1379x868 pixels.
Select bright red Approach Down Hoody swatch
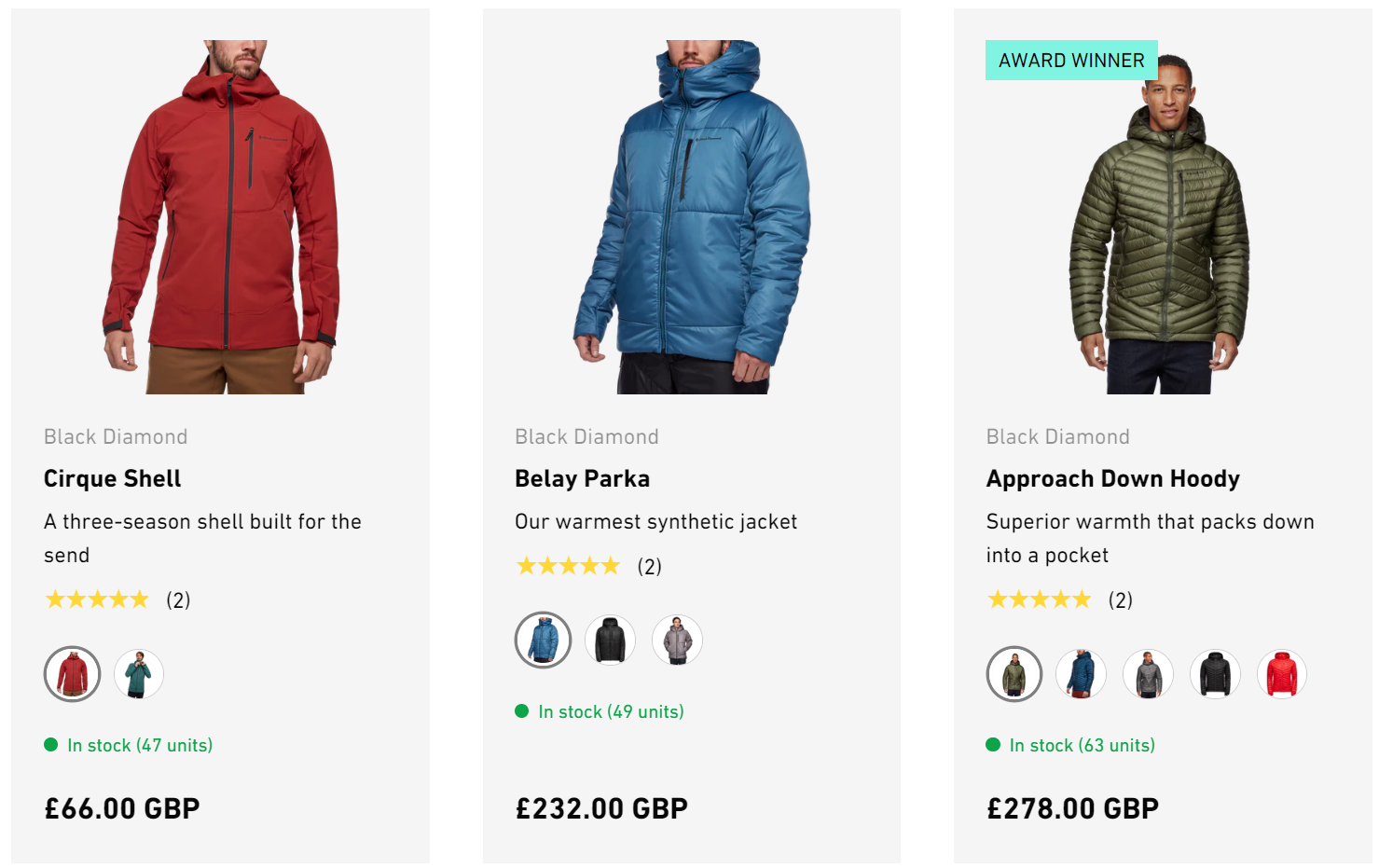pos(1282,674)
